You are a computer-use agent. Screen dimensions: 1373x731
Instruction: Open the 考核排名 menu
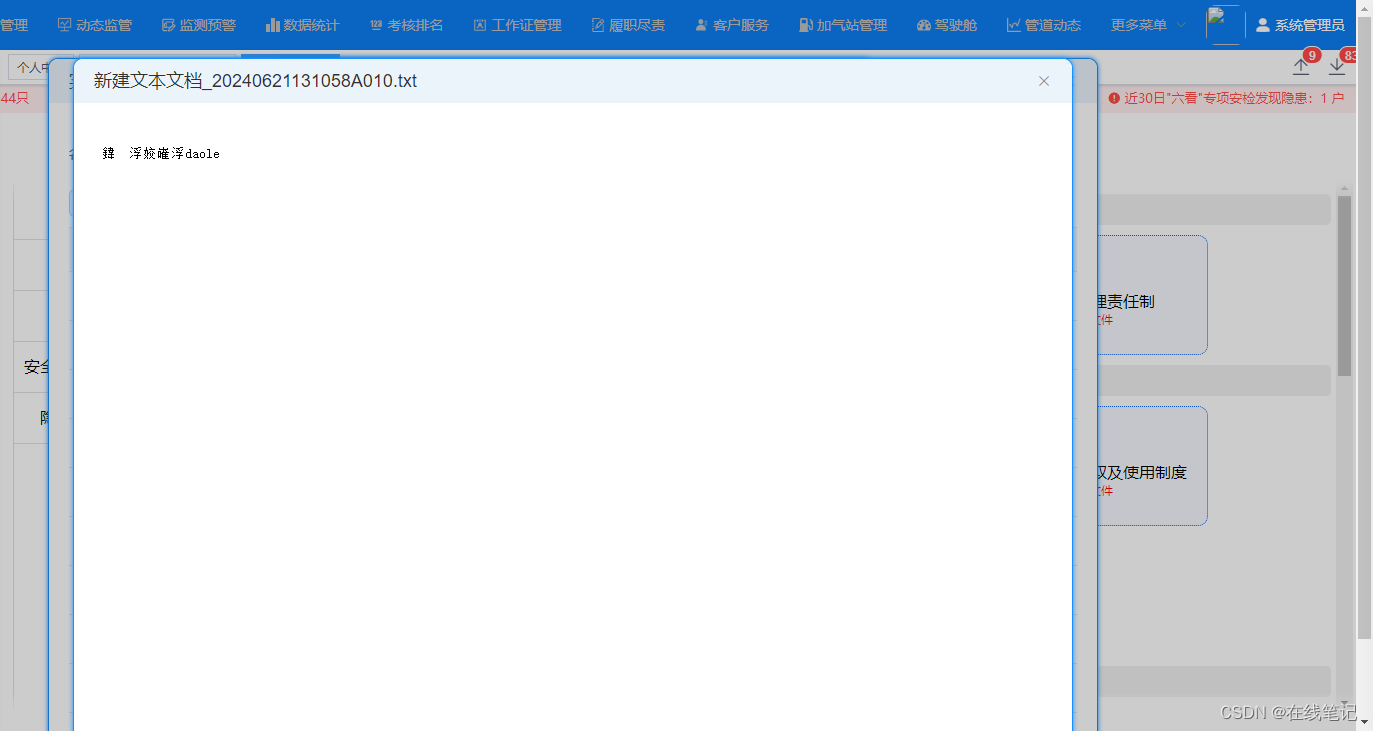click(406, 25)
